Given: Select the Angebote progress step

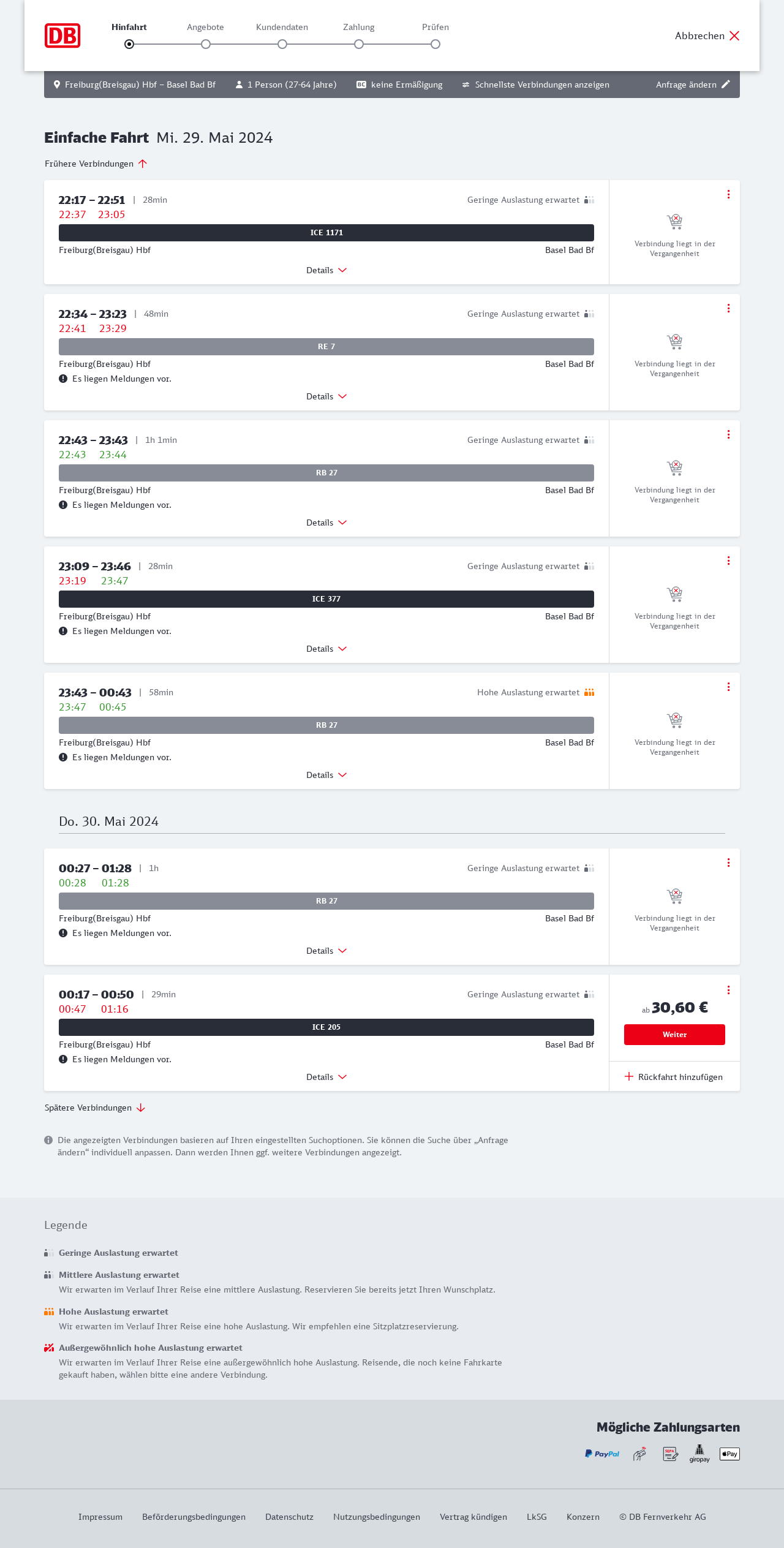Looking at the screenshot, I should pyautogui.click(x=206, y=44).
